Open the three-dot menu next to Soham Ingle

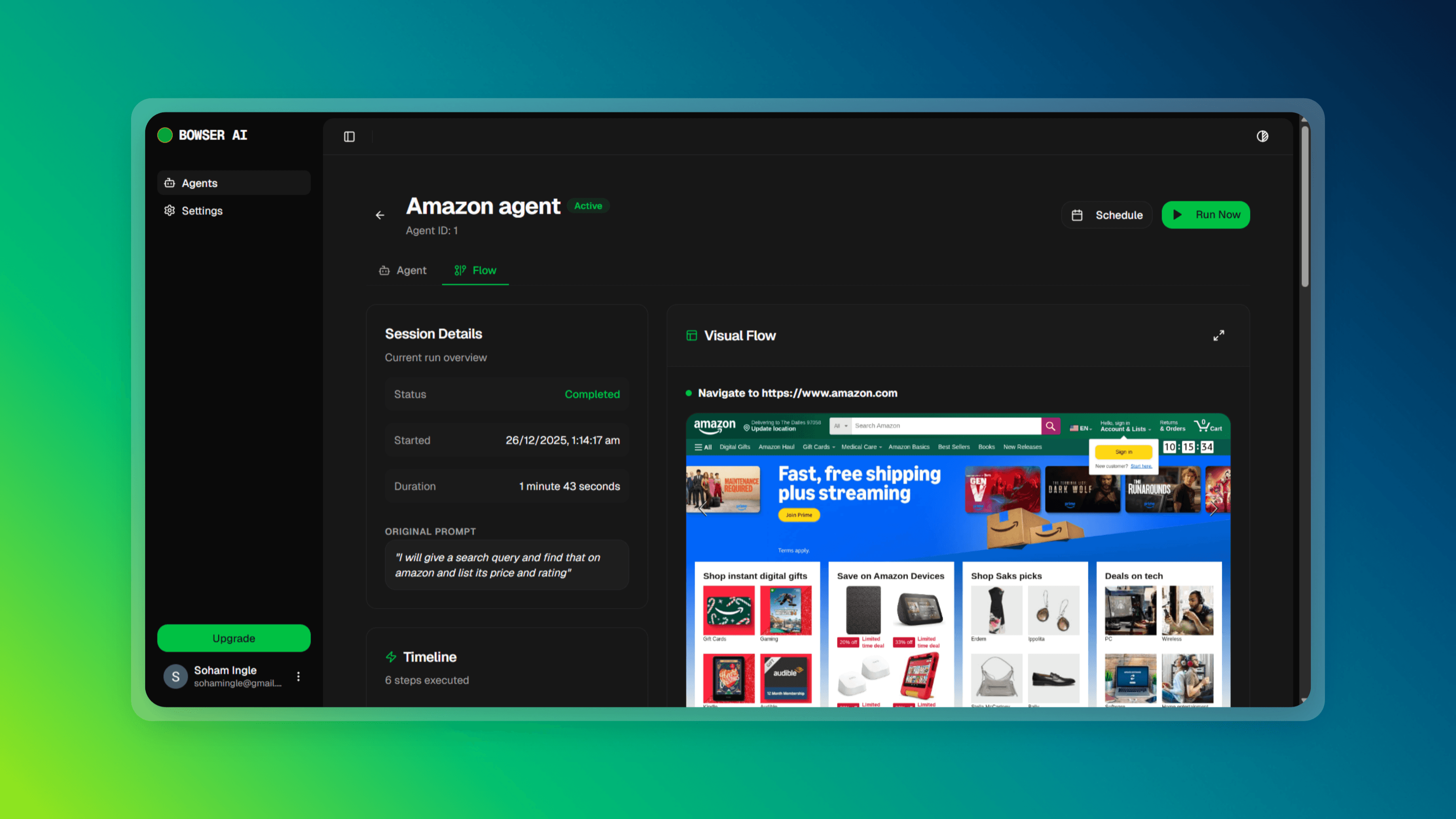coord(298,676)
